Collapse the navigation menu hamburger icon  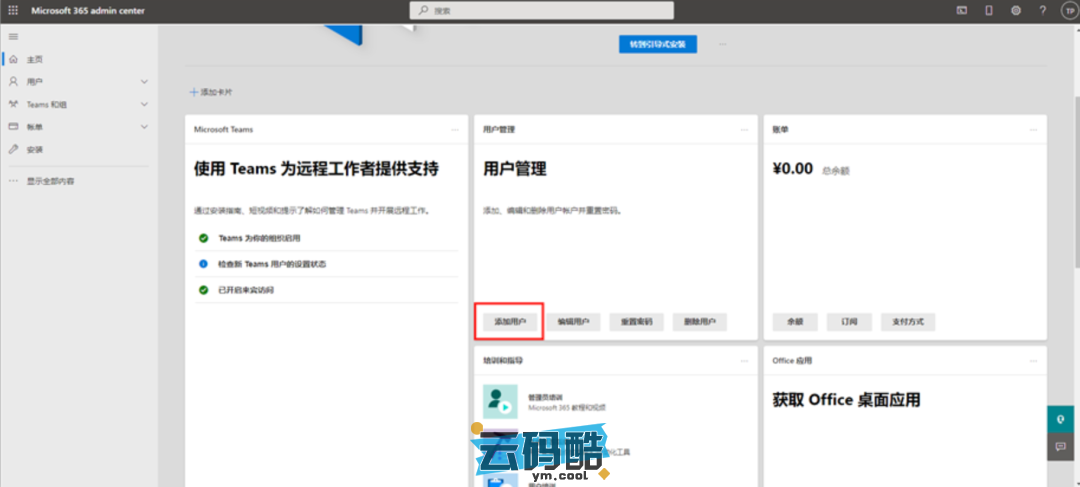click(13, 36)
